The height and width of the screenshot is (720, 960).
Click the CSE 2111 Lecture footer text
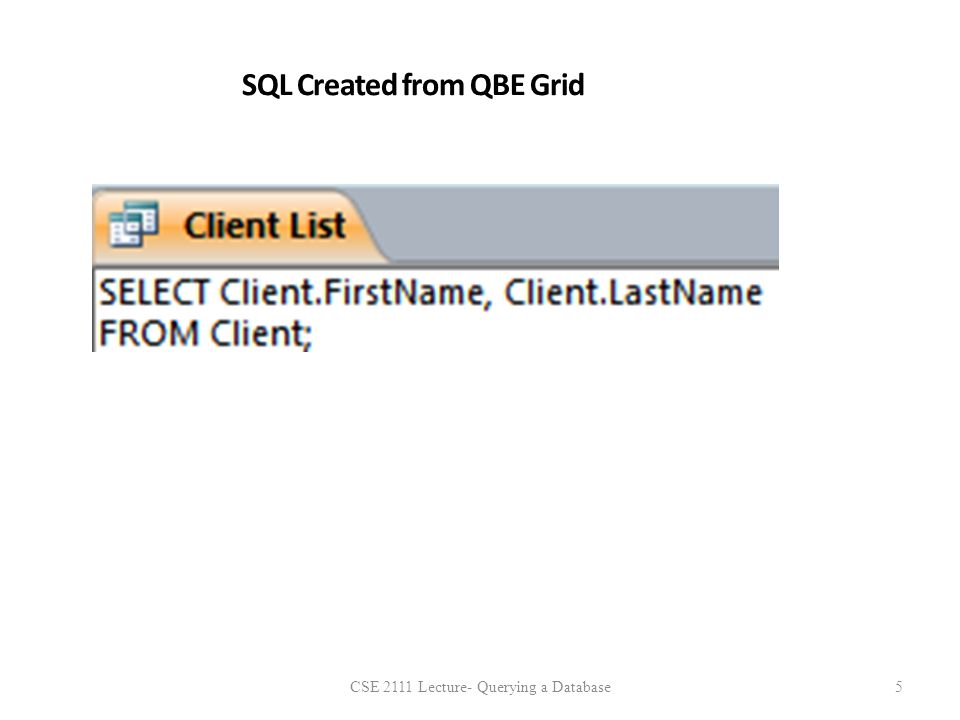[480, 687]
